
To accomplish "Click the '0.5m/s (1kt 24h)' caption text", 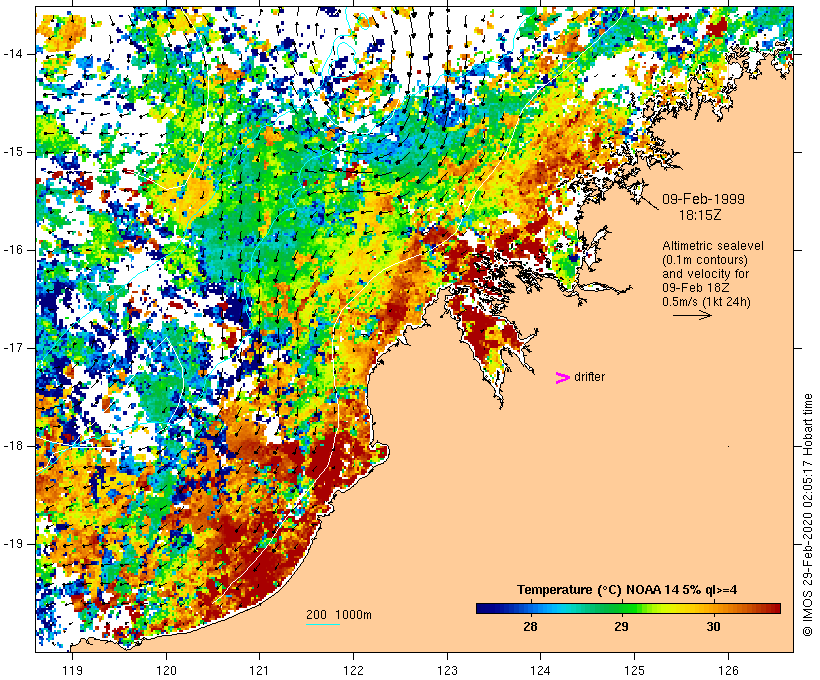I will pos(706,302).
